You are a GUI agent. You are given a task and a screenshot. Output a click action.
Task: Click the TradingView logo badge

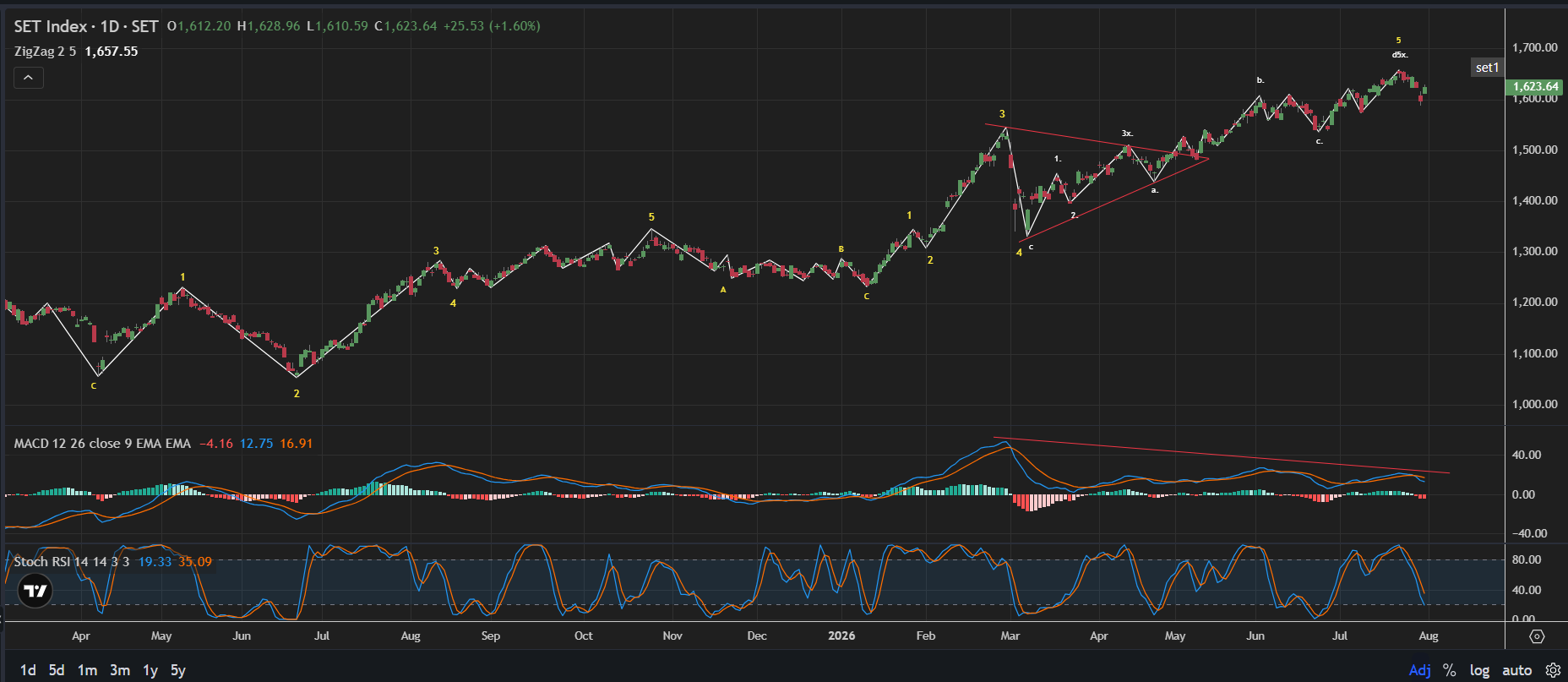click(x=35, y=591)
